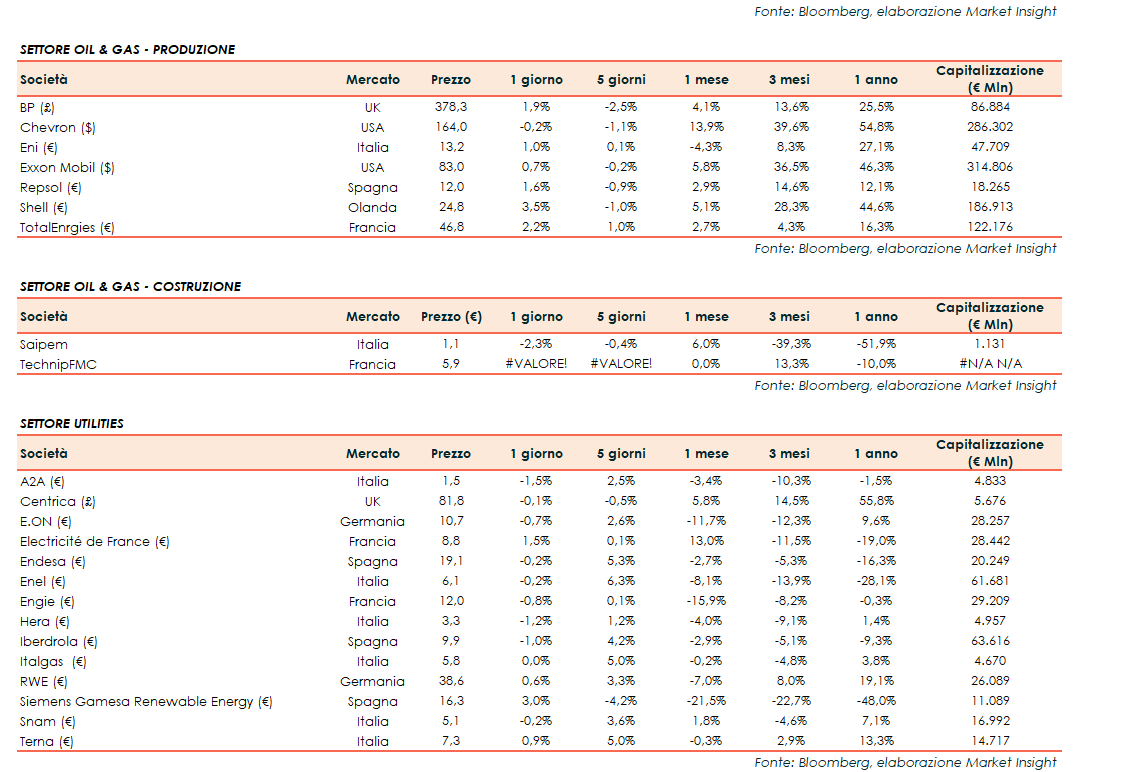Click the SETTORE OIL & GAS - PRODUZIONE heading
Viewport: 1126px width, 772px height.
tap(127, 50)
